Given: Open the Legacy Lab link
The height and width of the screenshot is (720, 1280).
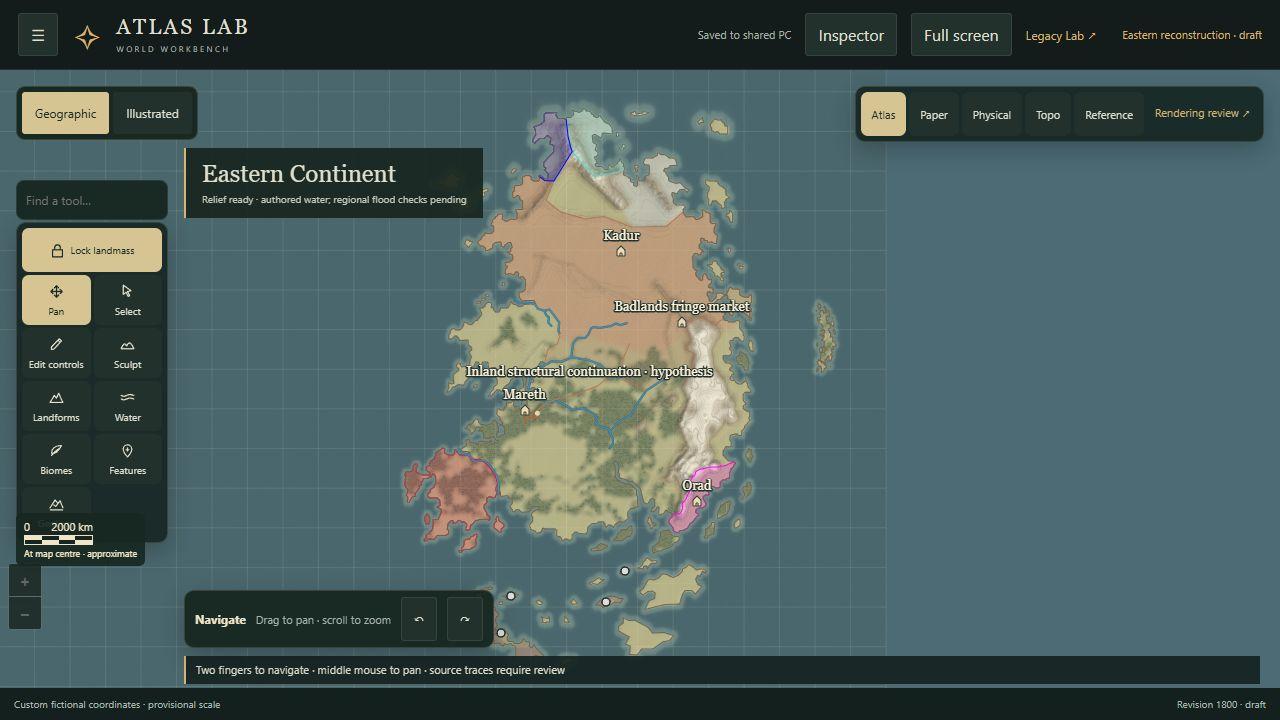Looking at the screenshot, I should (x=1061, y=35).
